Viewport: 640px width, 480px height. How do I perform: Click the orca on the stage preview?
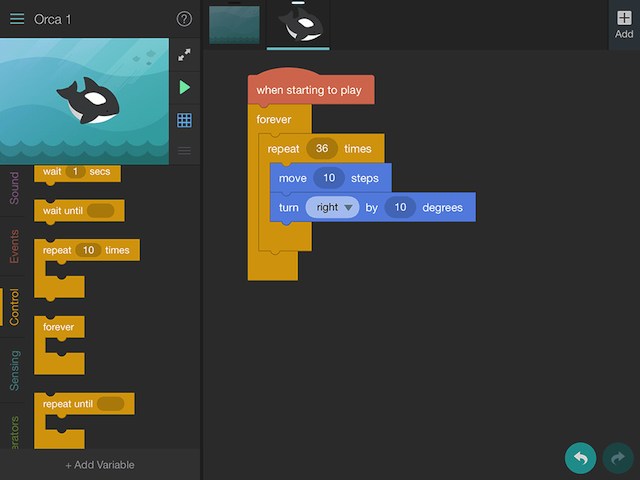coord(89,101)
